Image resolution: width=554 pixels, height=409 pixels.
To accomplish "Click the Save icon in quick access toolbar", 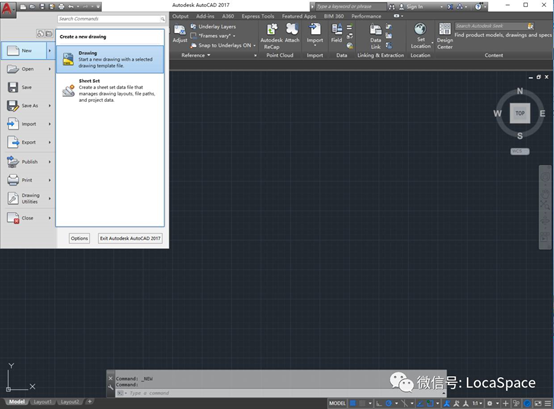I will point(42,7).
